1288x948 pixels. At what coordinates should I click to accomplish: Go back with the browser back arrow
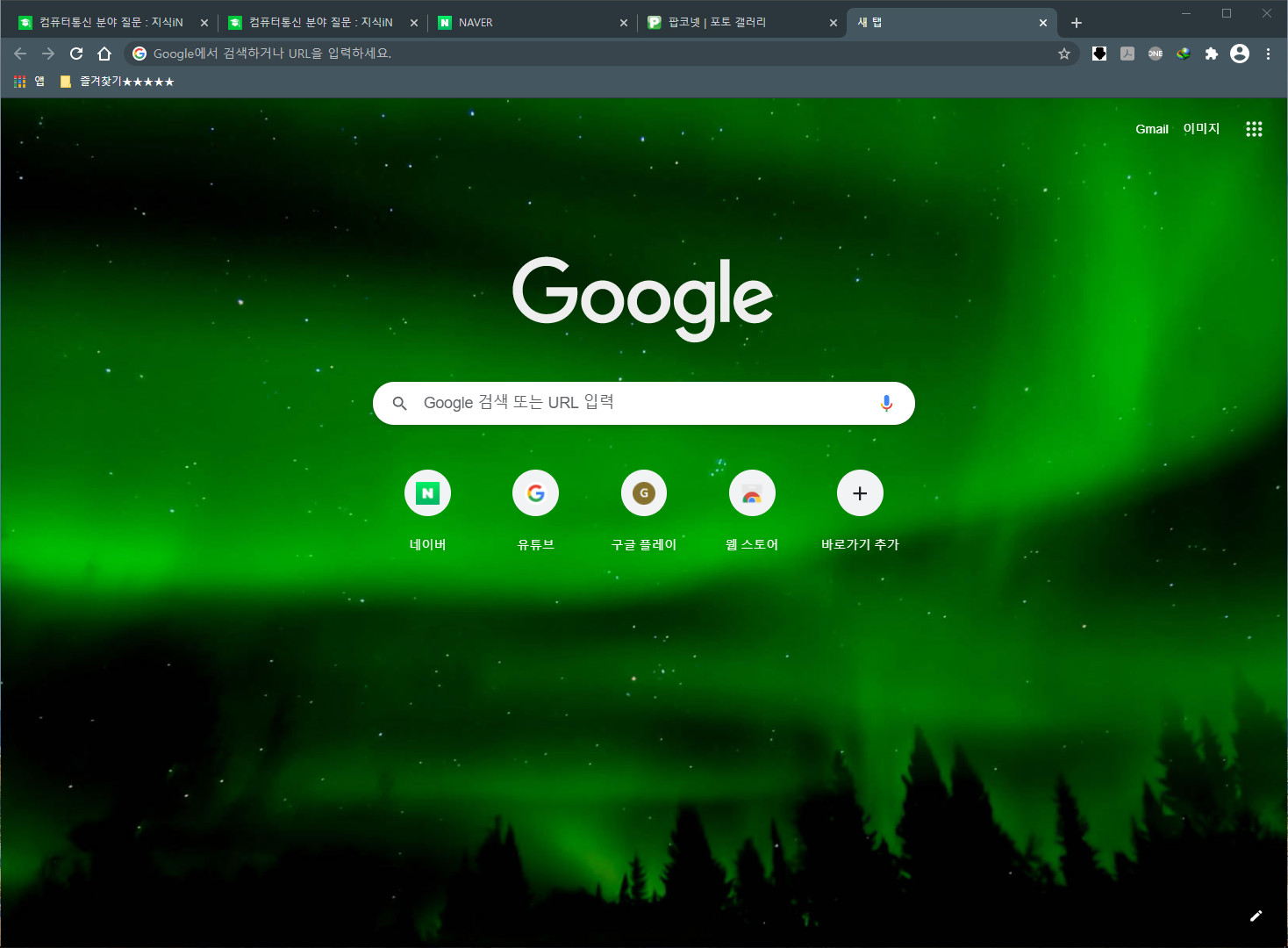[20, 54]
